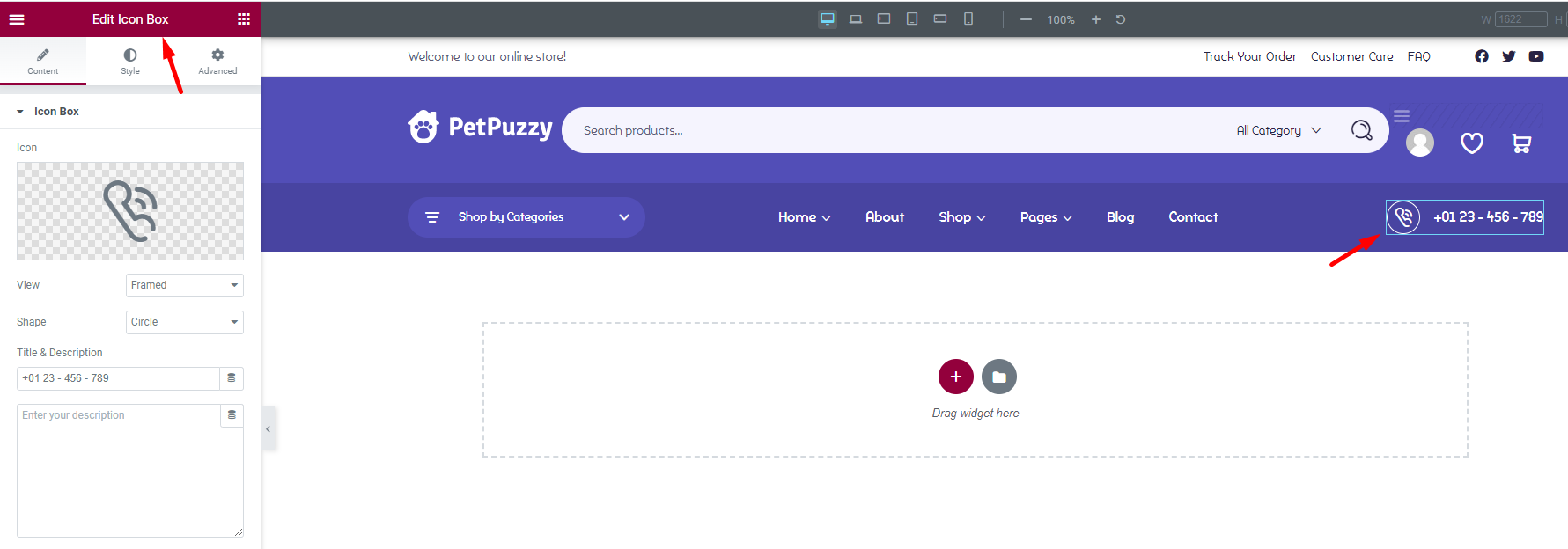
Task: Click Track Your Order link
Action: click(x=1250, y=56)
